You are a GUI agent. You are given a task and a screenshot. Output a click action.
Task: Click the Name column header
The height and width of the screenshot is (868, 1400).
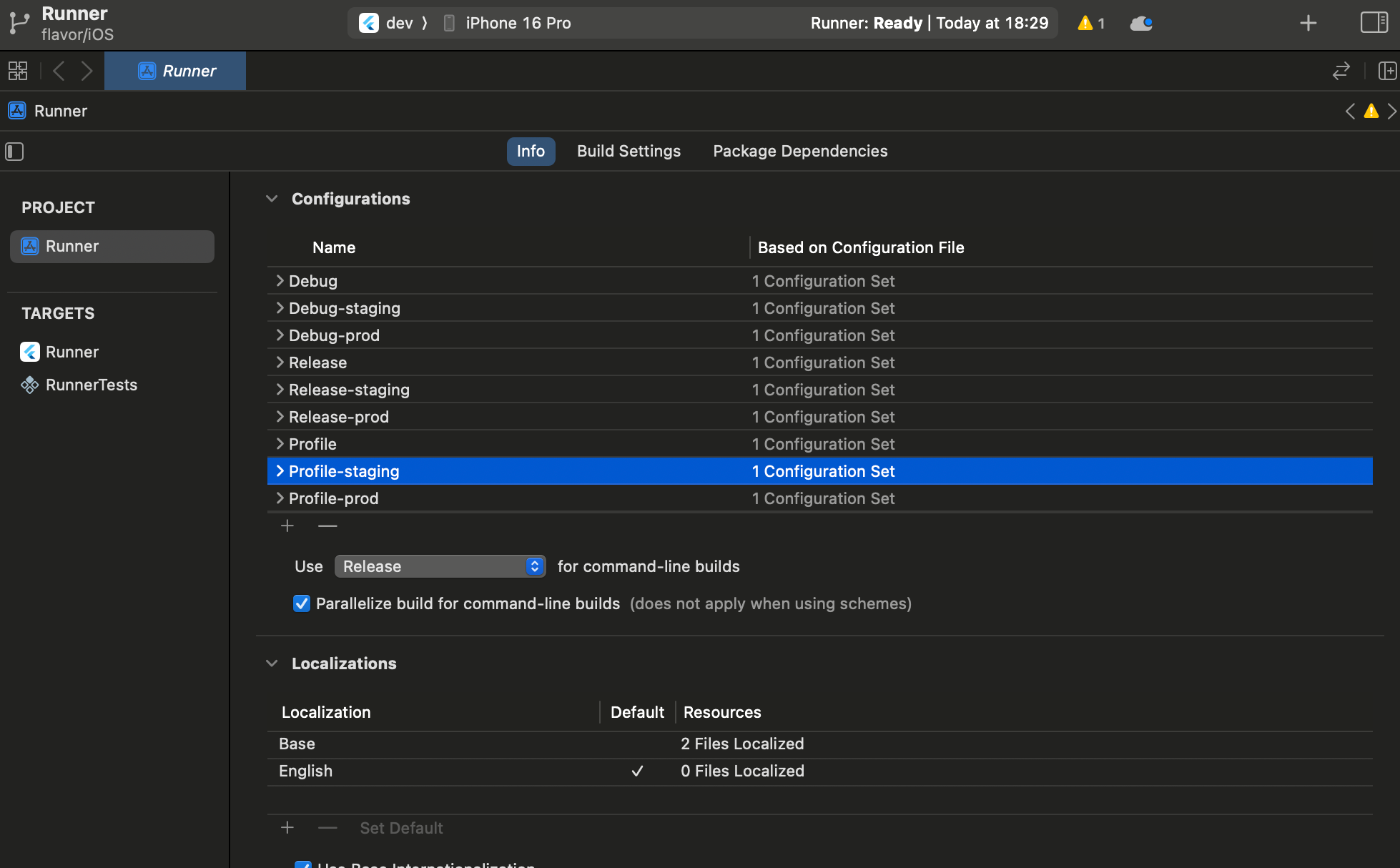point(333,247)
